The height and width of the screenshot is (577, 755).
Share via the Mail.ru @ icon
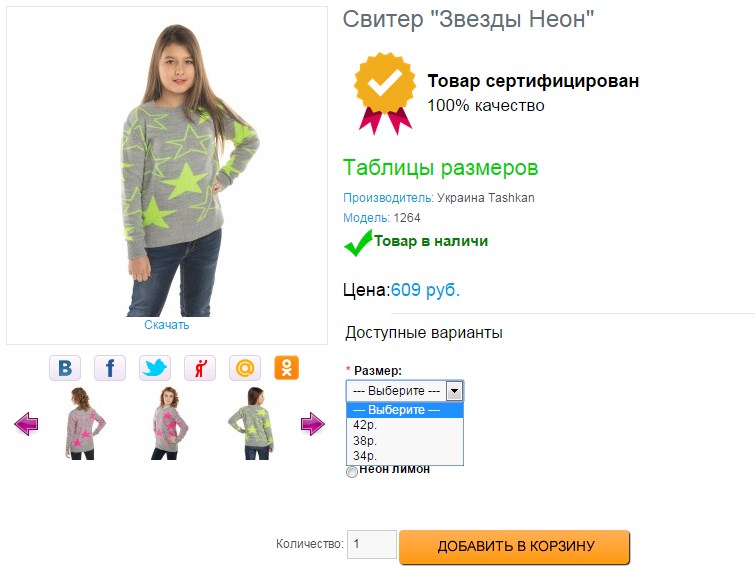245,368
